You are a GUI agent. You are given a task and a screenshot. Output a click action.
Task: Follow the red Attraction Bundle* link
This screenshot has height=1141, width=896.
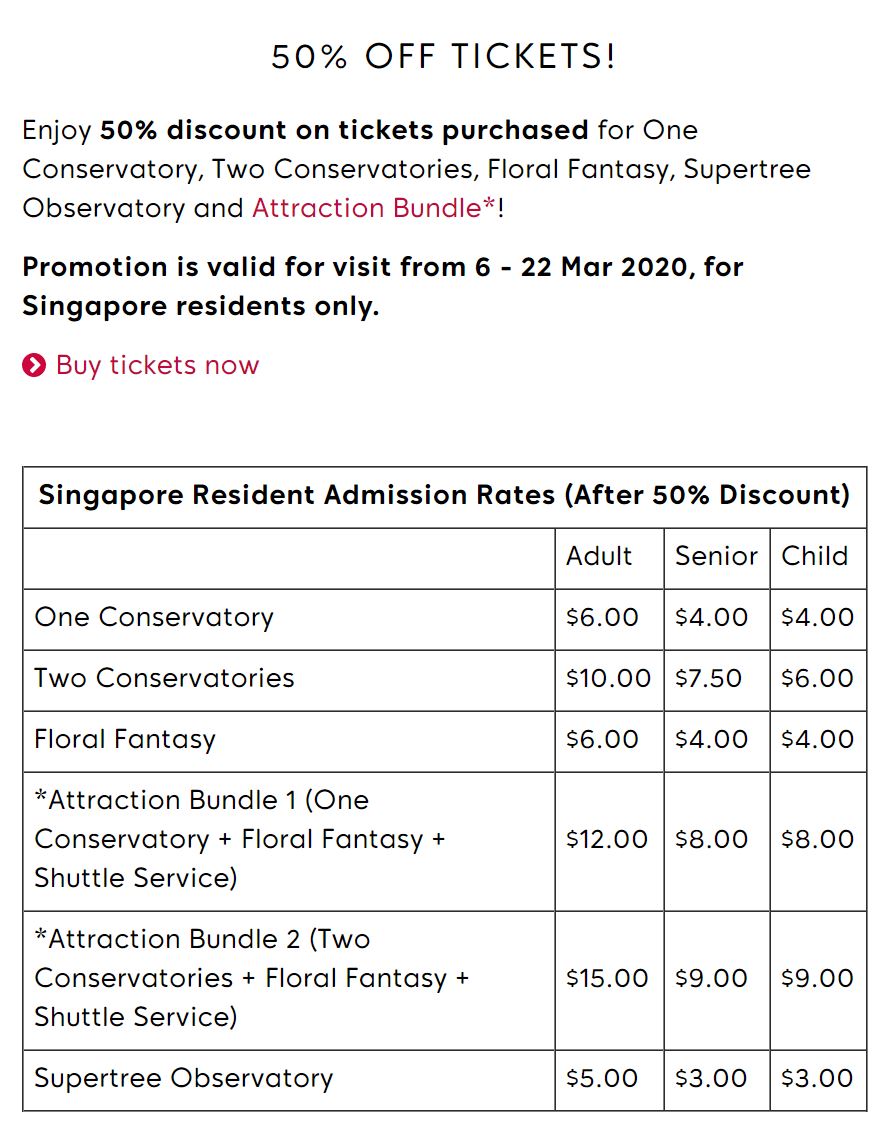tap(374, 208)
